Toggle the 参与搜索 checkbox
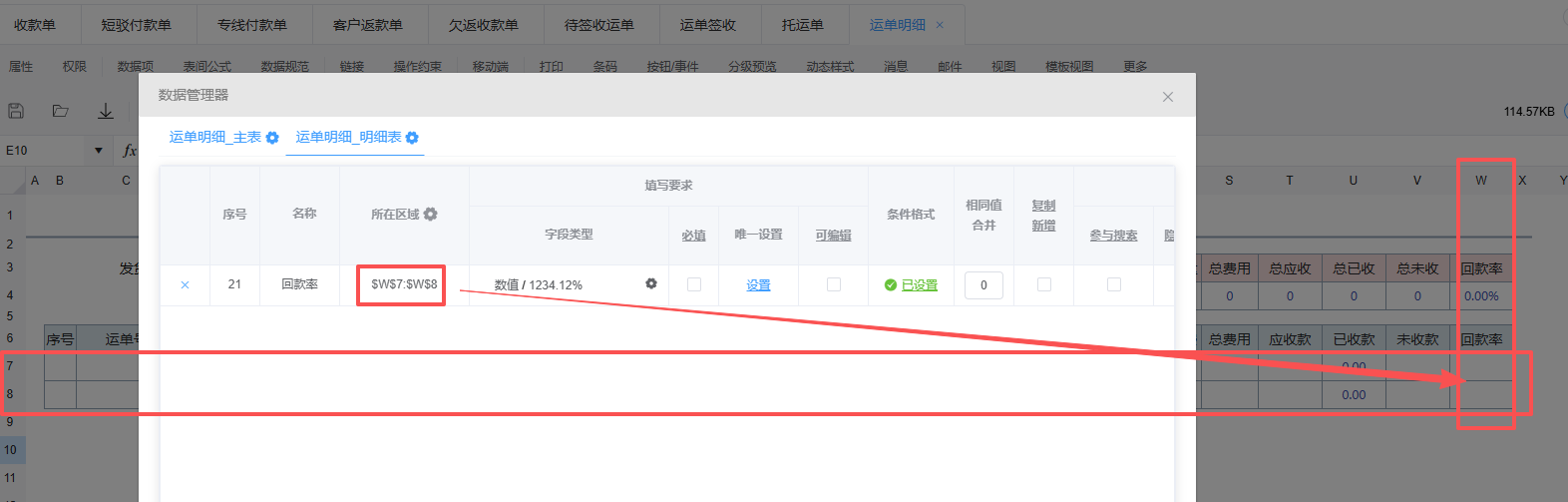 tap(1114, 284)
